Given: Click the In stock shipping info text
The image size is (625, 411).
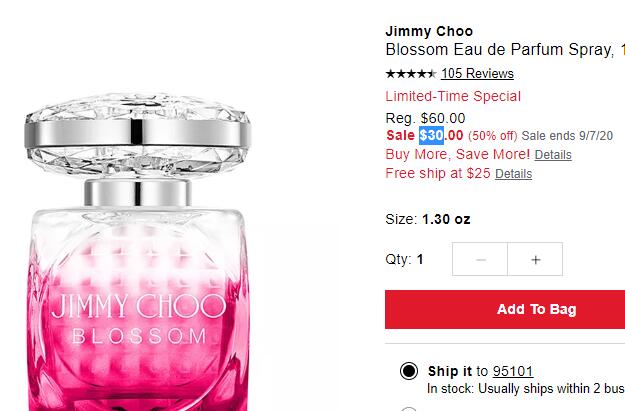Looking at the screenshot, I should 526,389.
